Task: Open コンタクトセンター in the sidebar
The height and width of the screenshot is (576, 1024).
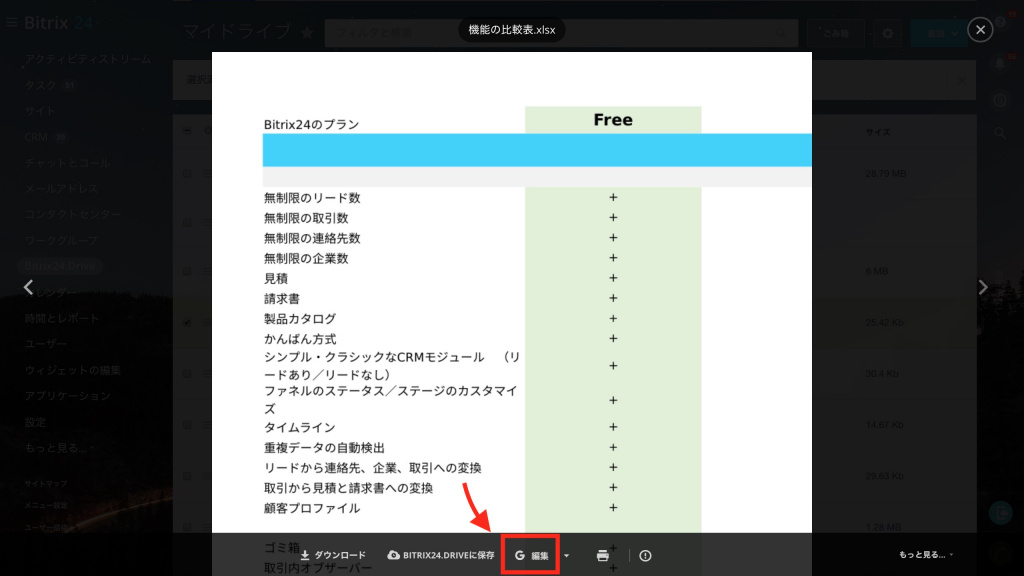Action: (72, 214)
